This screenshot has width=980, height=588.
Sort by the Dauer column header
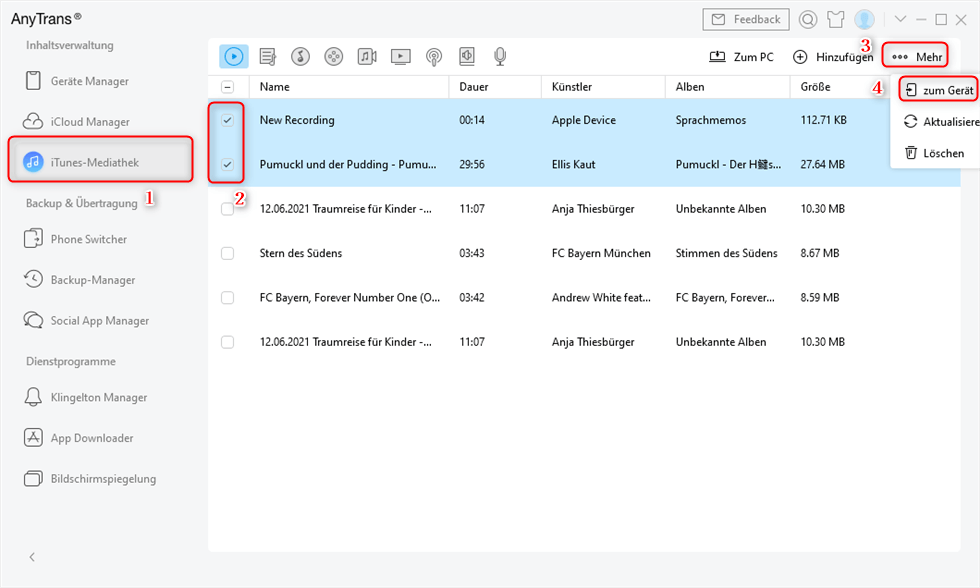pyautogui.click(x=474, y=87)
